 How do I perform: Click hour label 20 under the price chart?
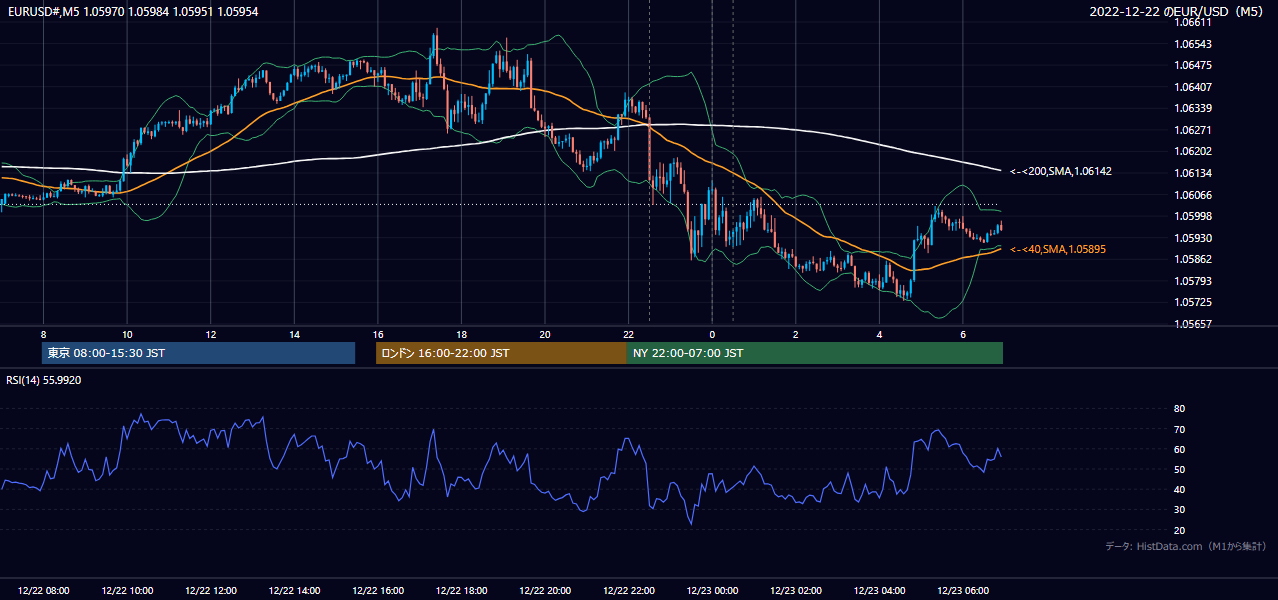coord(545,334)
